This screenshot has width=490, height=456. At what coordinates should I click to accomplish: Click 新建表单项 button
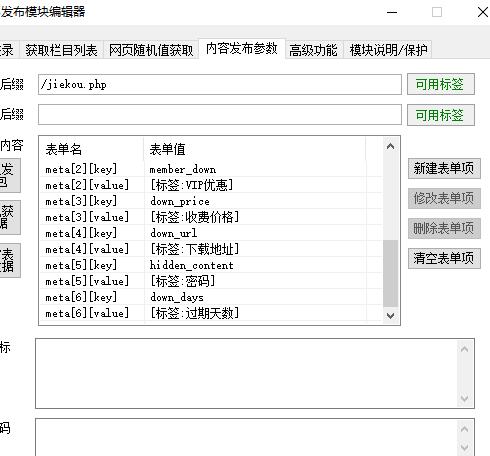point(444,168)
